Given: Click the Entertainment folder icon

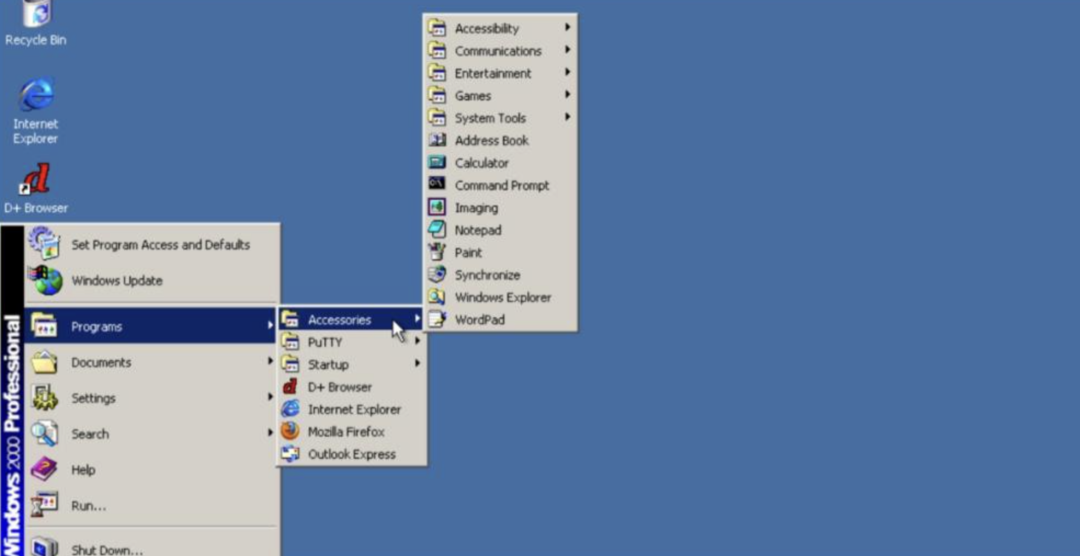Looking at the screenshot, I should point(437,72).
